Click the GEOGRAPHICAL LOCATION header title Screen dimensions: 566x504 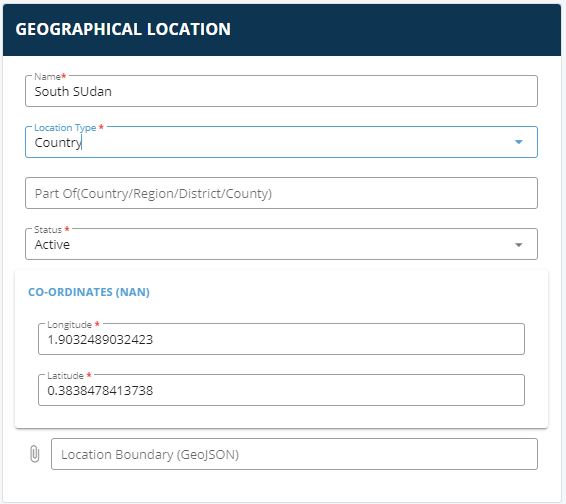pyautogui.click(x=123, y=29)
